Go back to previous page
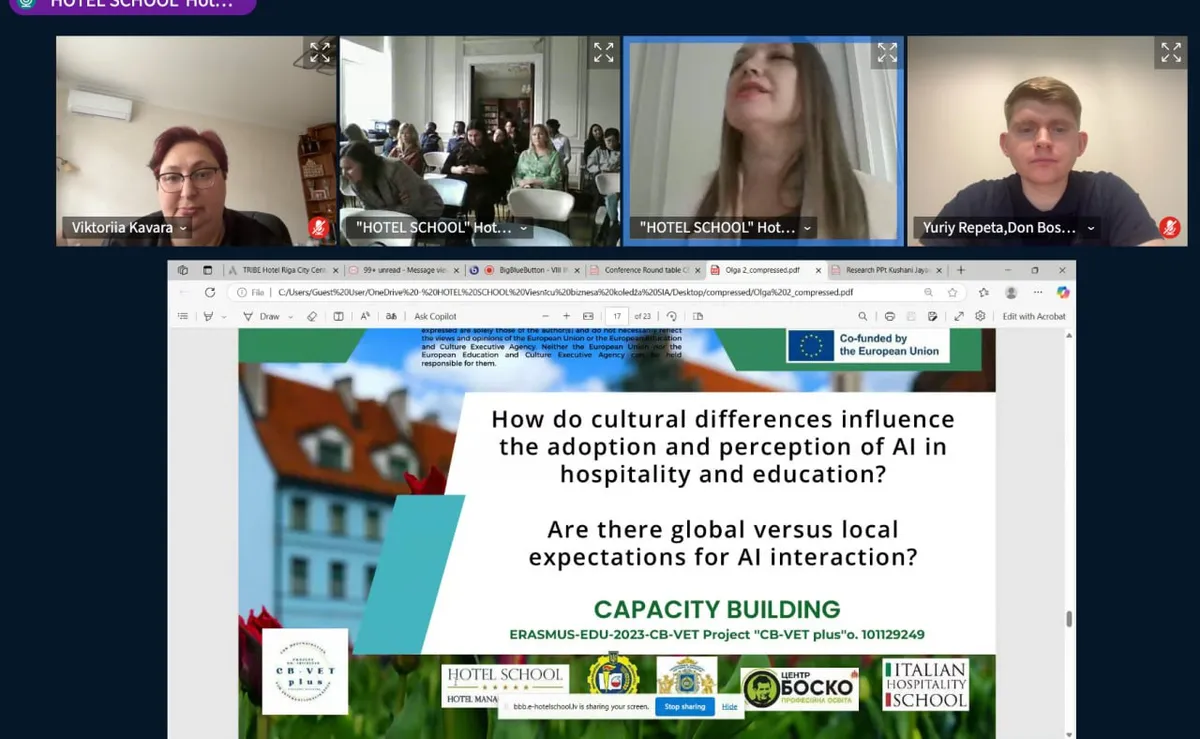Viewport: 1200px width, 739px height. 183,292
